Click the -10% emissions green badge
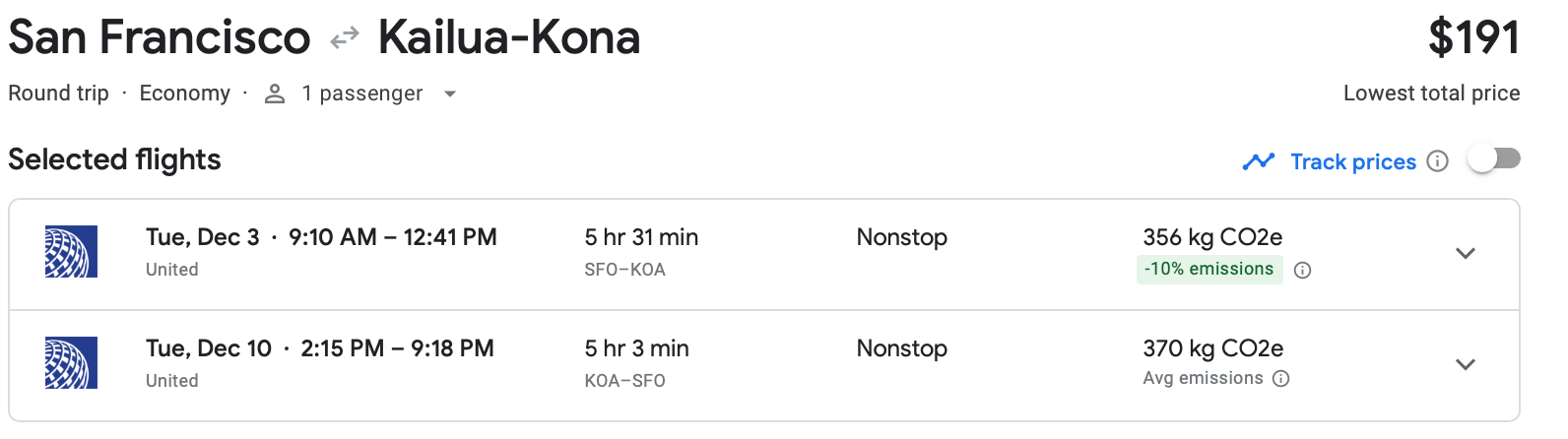The width and height of the screenshot is (1568, 439). point(1209,270)
